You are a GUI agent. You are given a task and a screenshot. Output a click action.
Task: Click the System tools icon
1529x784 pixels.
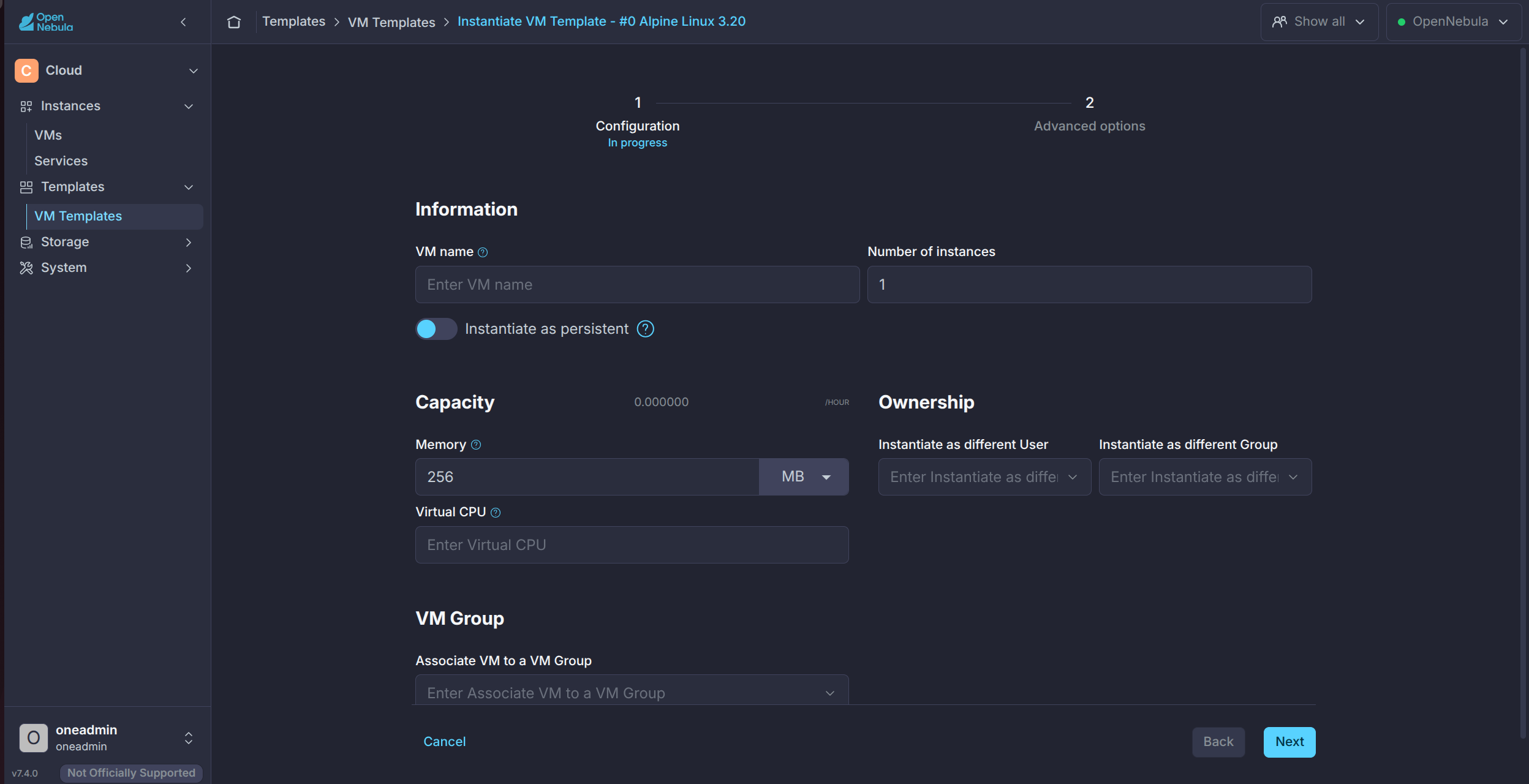pyautogui.click(x=26, y=268)
